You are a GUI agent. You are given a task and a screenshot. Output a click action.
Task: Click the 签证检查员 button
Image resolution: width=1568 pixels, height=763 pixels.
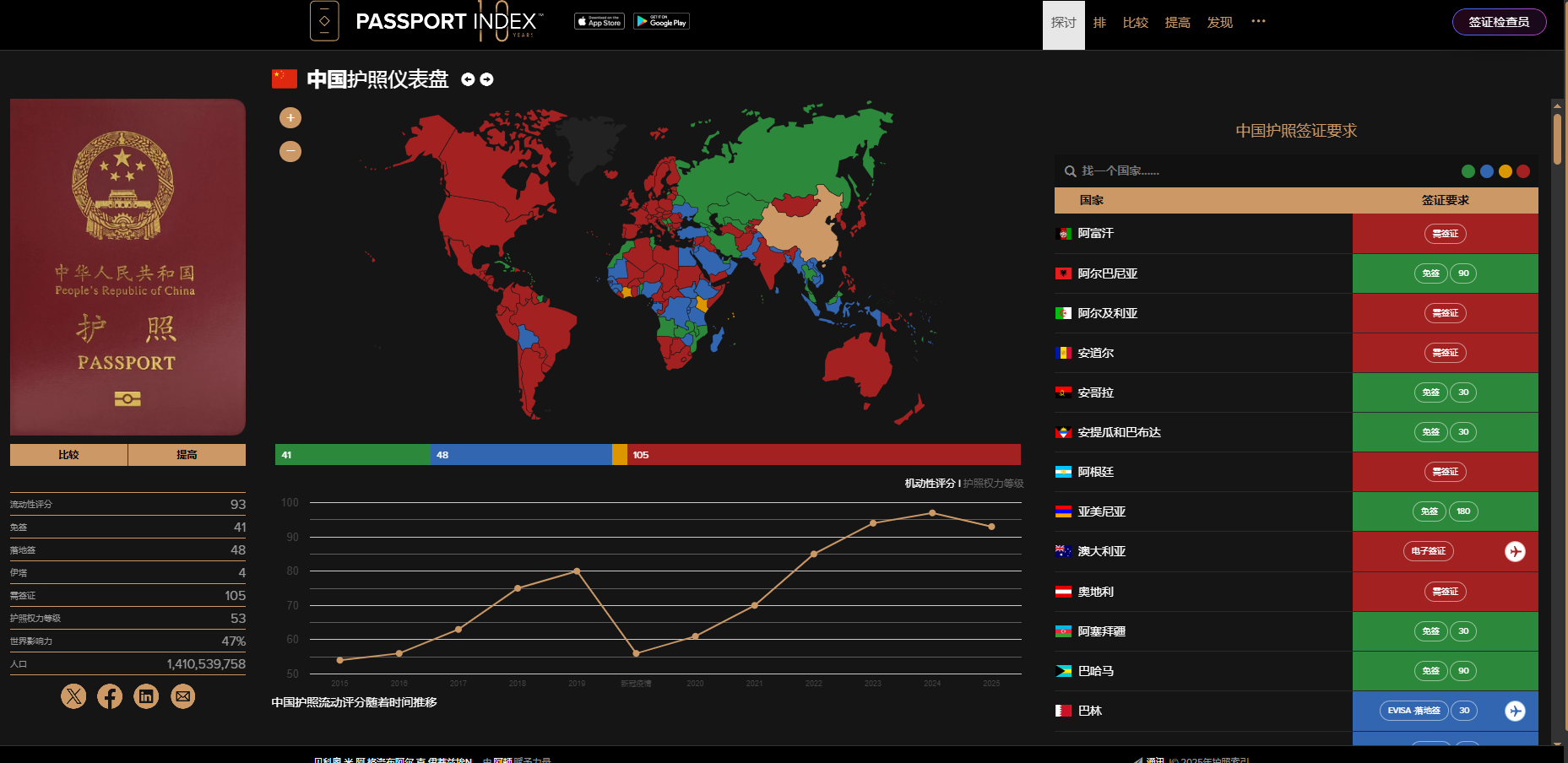coord(1499,22)
